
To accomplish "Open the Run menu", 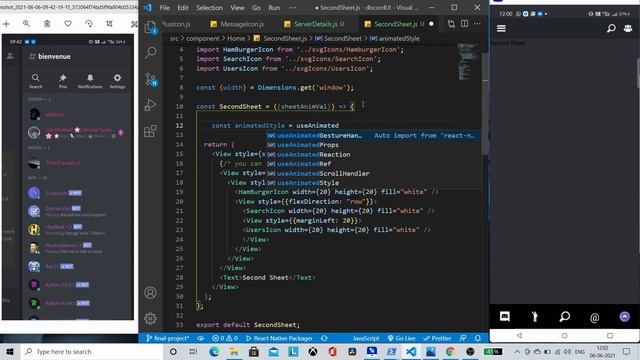I will (274, 8).
